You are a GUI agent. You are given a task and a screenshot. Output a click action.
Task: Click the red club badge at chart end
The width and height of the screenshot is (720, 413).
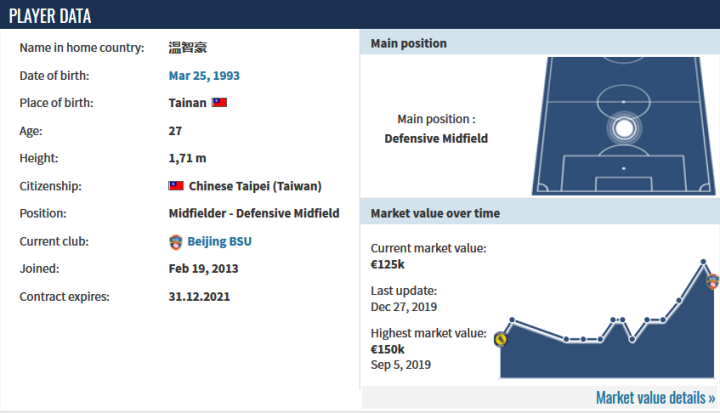pyautogui.click(x=713, y=282)
